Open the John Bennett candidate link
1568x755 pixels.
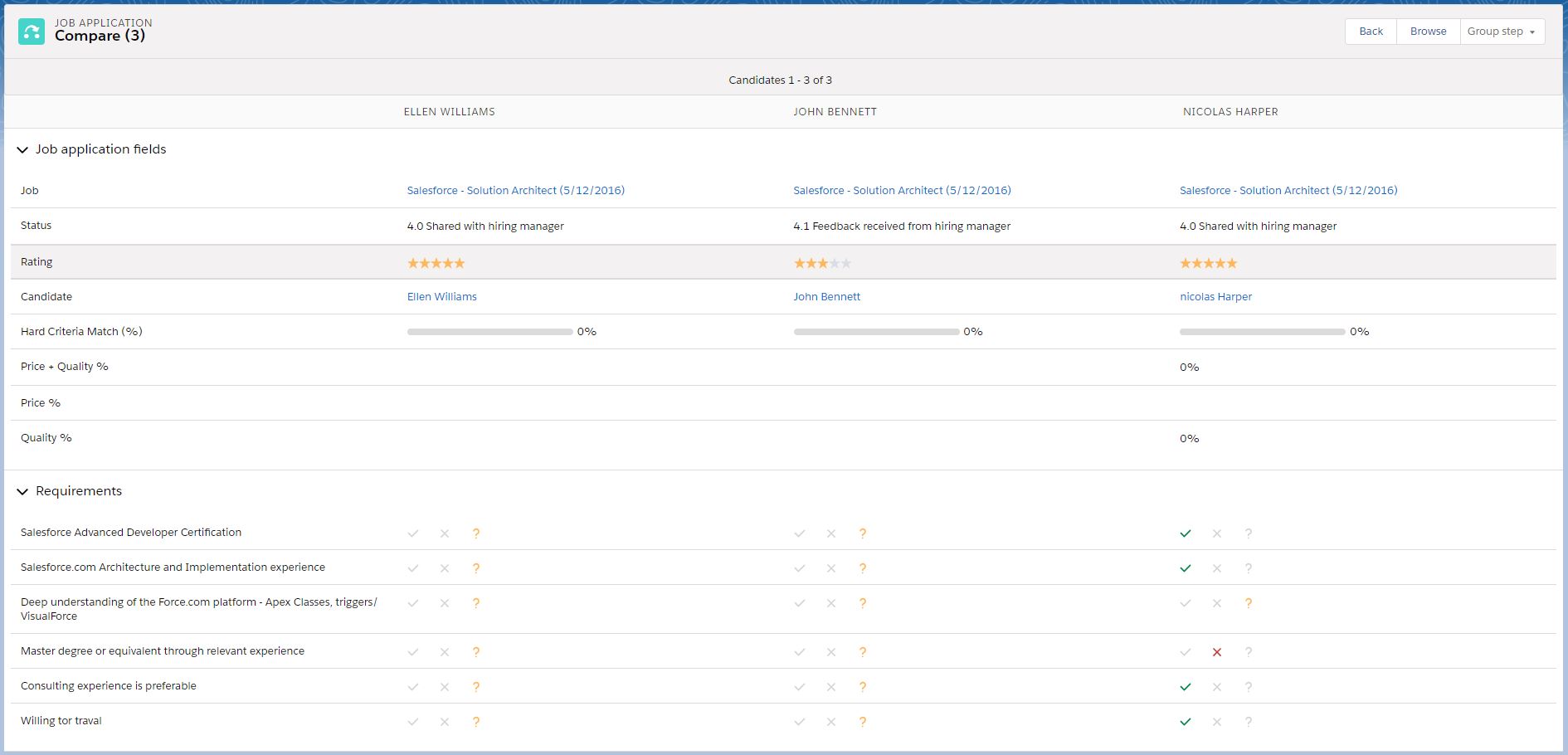826,297
